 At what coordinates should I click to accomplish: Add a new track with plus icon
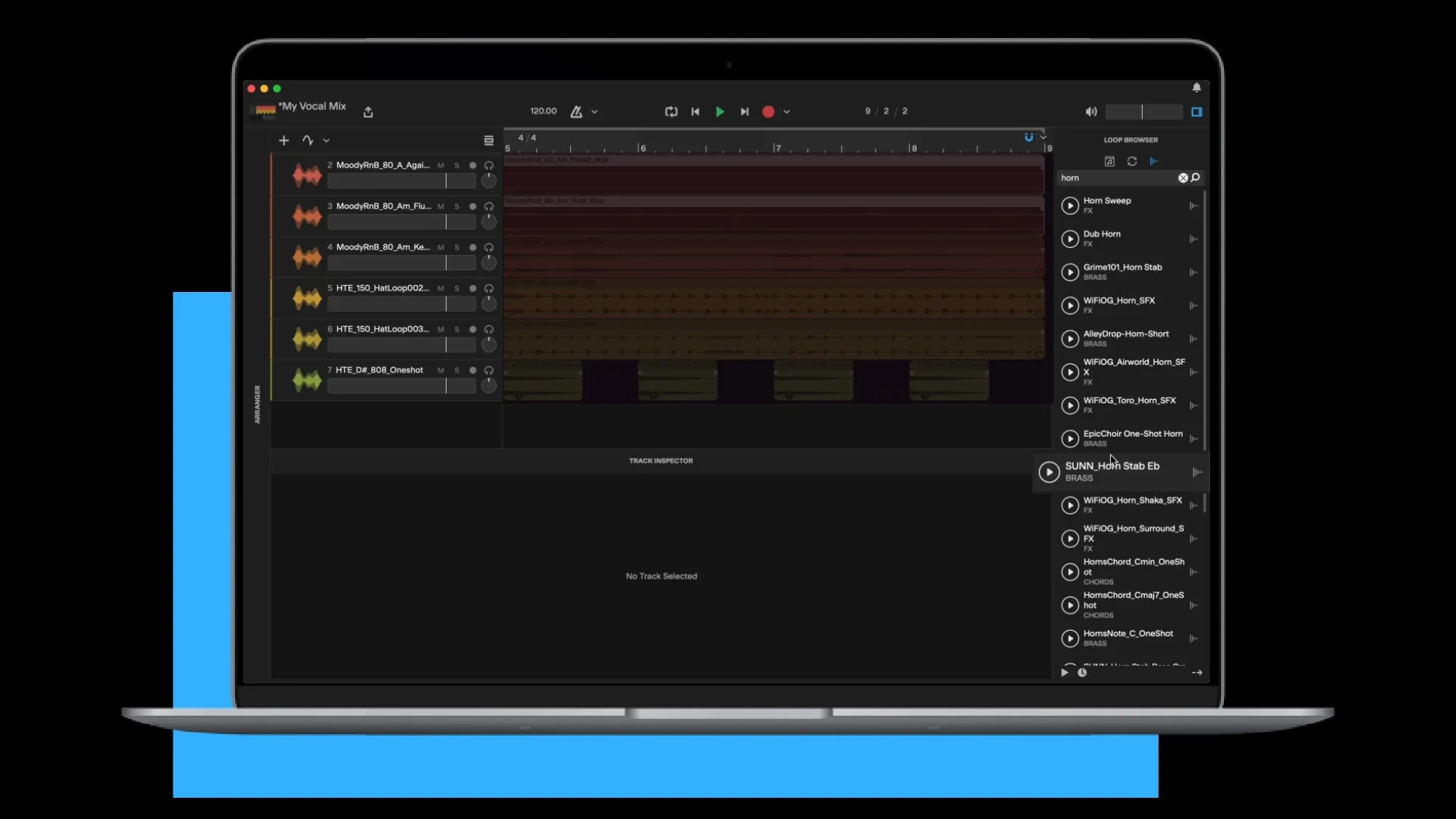pyautogui.click(x=284, y=140)
